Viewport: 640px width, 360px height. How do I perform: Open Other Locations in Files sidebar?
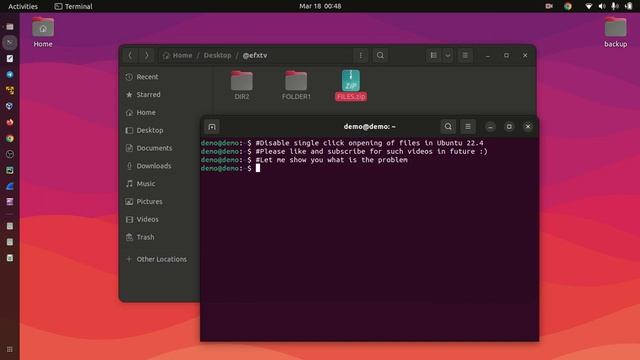pyautogui.click(x=160, y=259)
